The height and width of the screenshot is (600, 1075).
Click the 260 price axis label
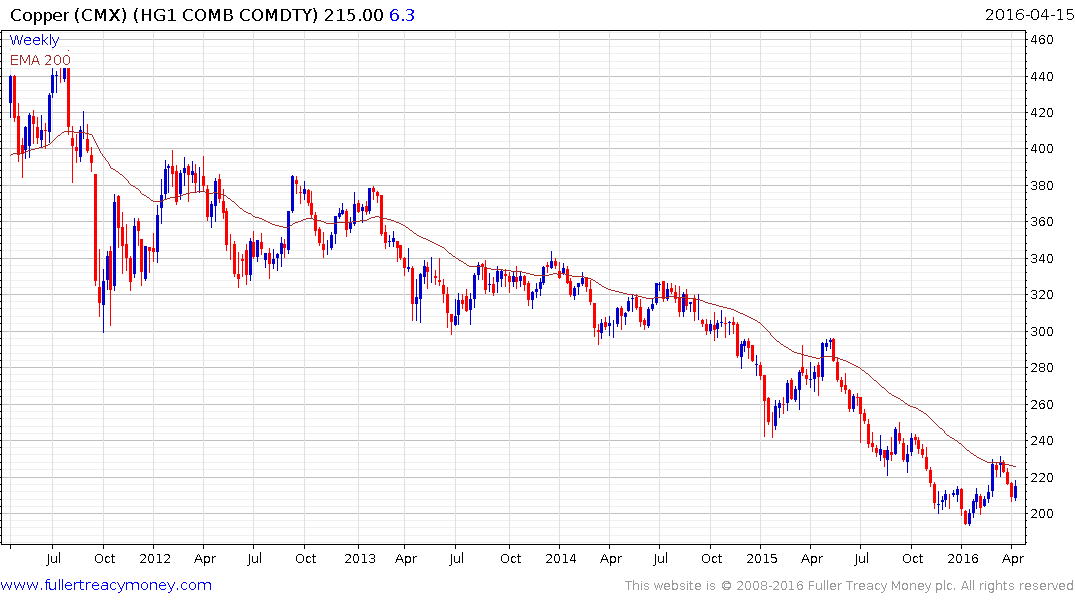pos(1042,405)
